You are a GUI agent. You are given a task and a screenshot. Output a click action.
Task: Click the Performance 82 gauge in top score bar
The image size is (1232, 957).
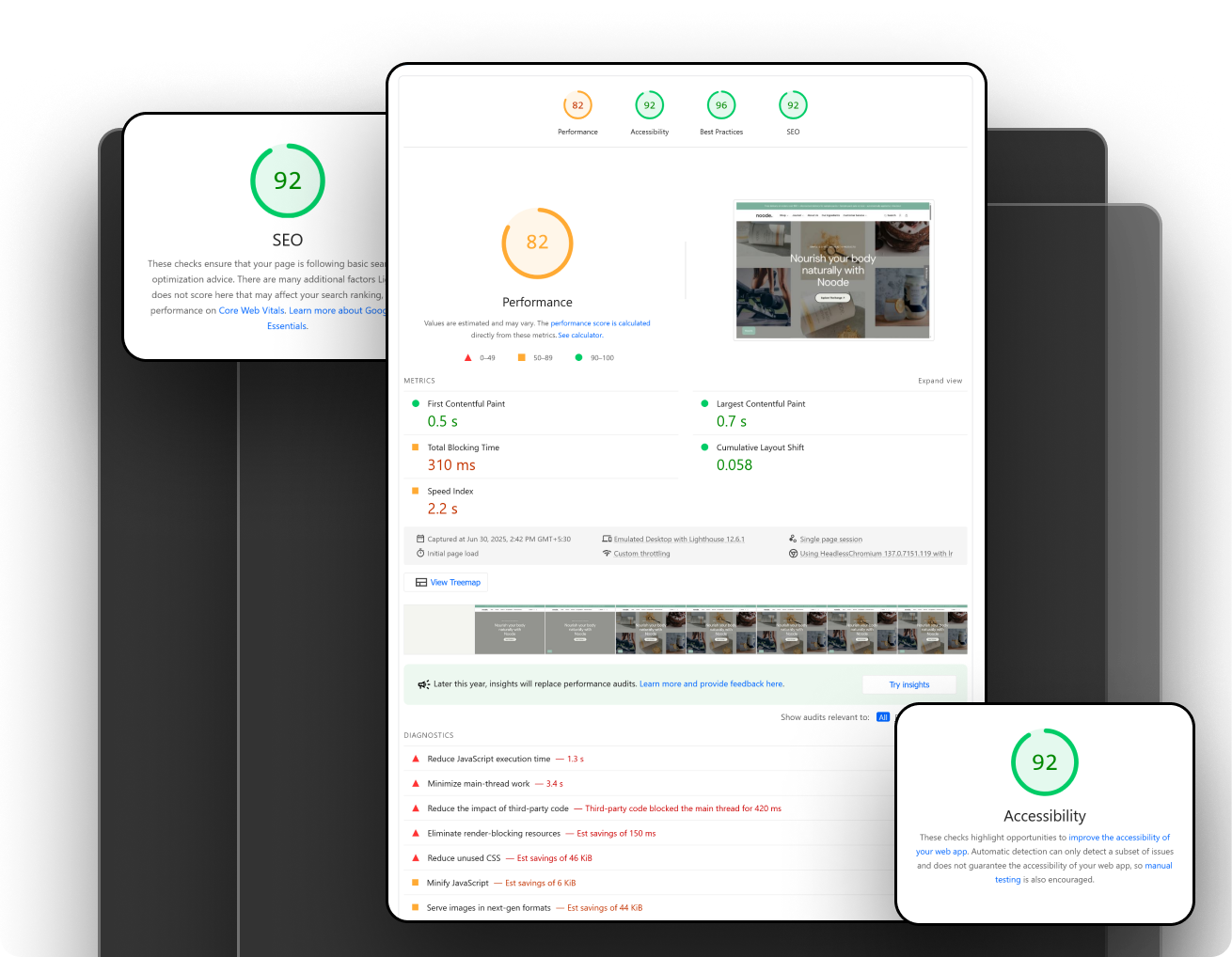coord(577,105)
